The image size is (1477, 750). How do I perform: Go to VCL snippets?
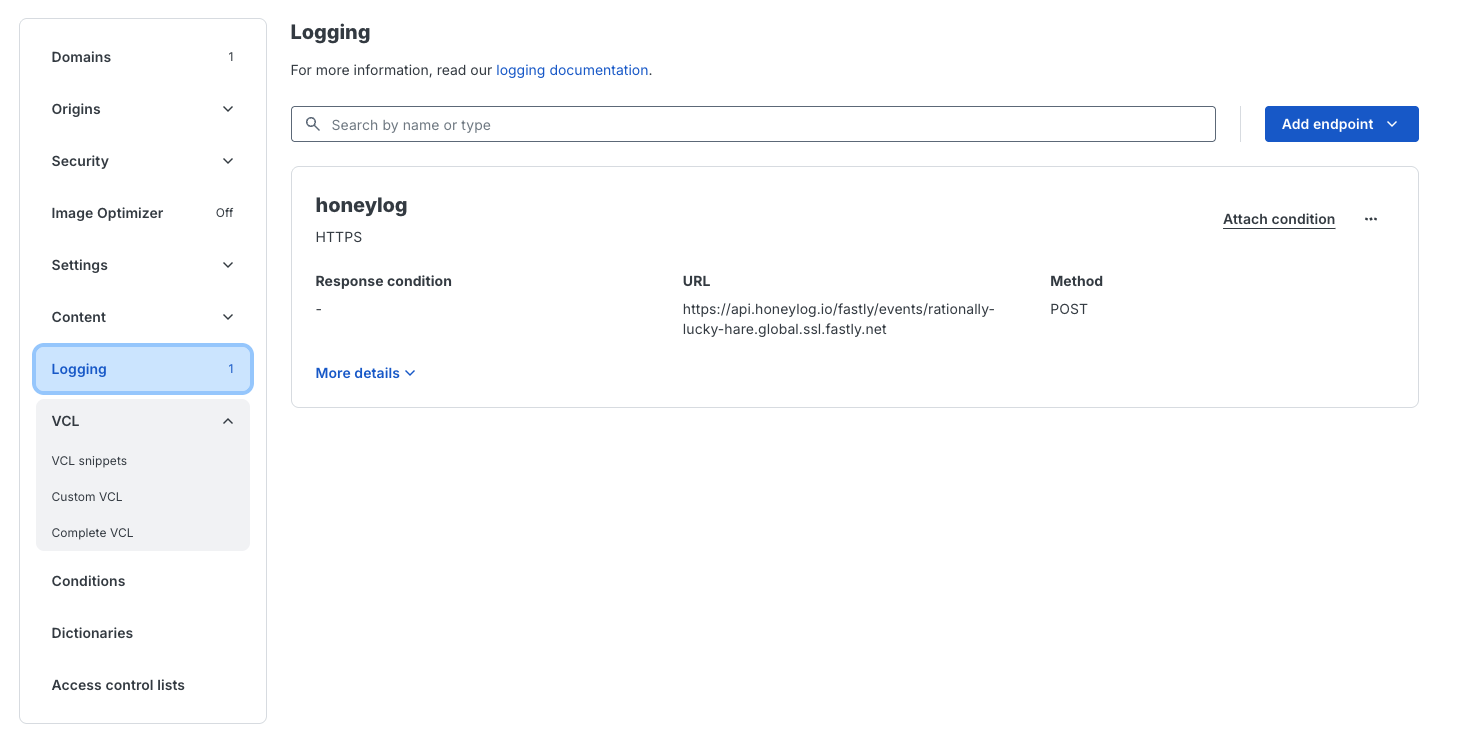(89, 461)
